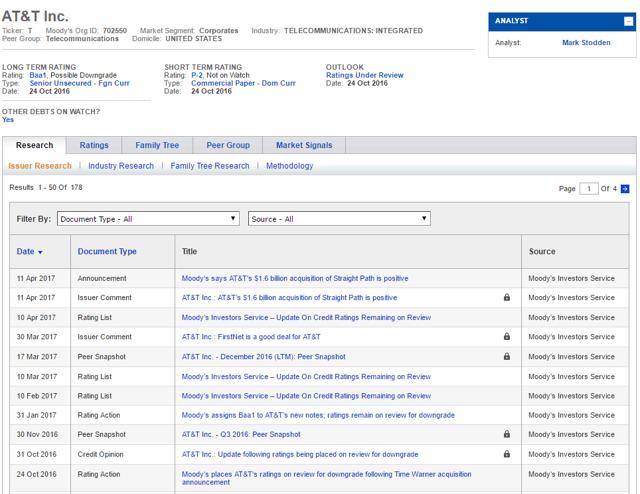Click lock icon on FirstNet Issuer Comment row

(x=507, y=336)
